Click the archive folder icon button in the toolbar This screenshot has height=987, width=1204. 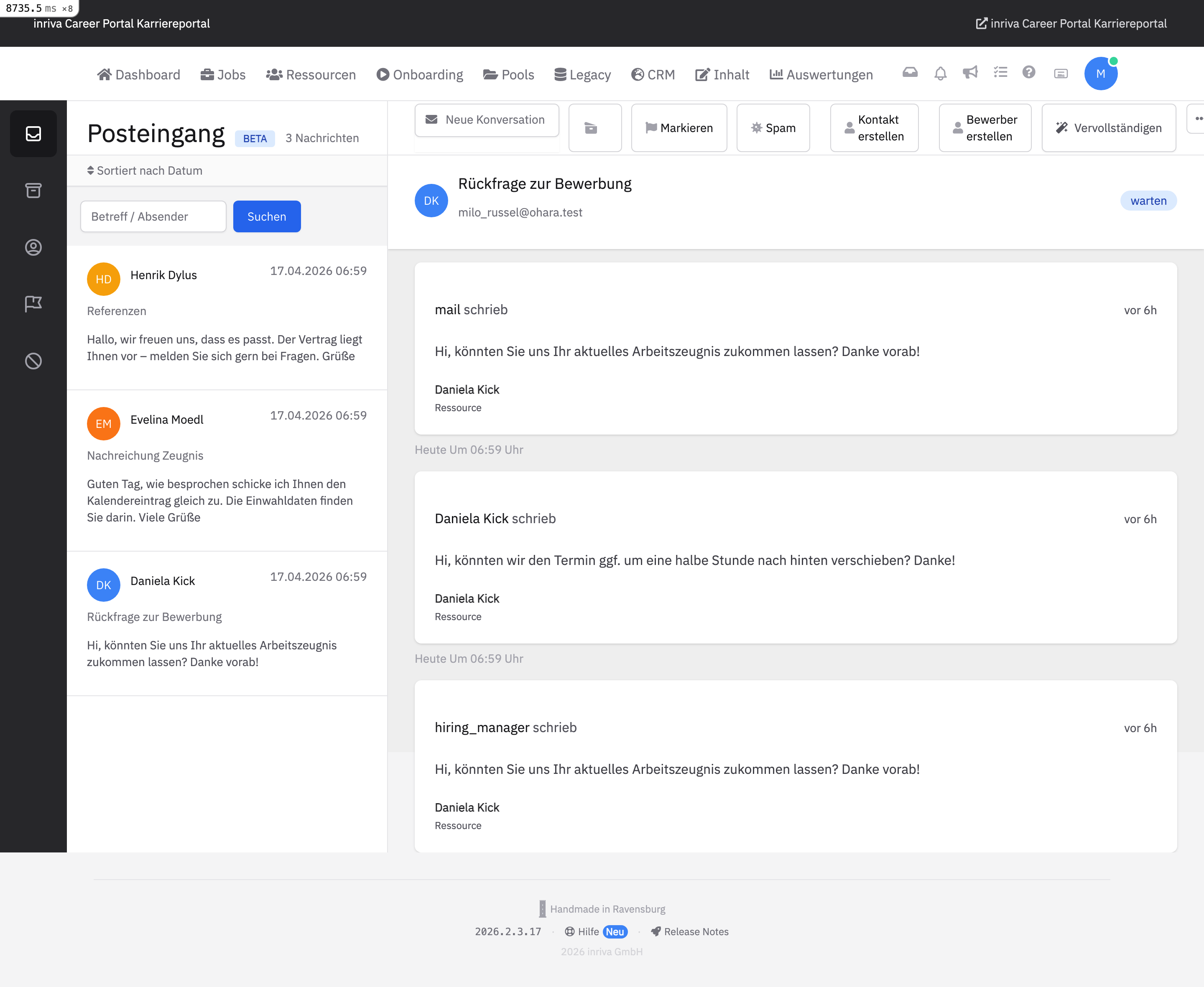click(x=595, y=128)
